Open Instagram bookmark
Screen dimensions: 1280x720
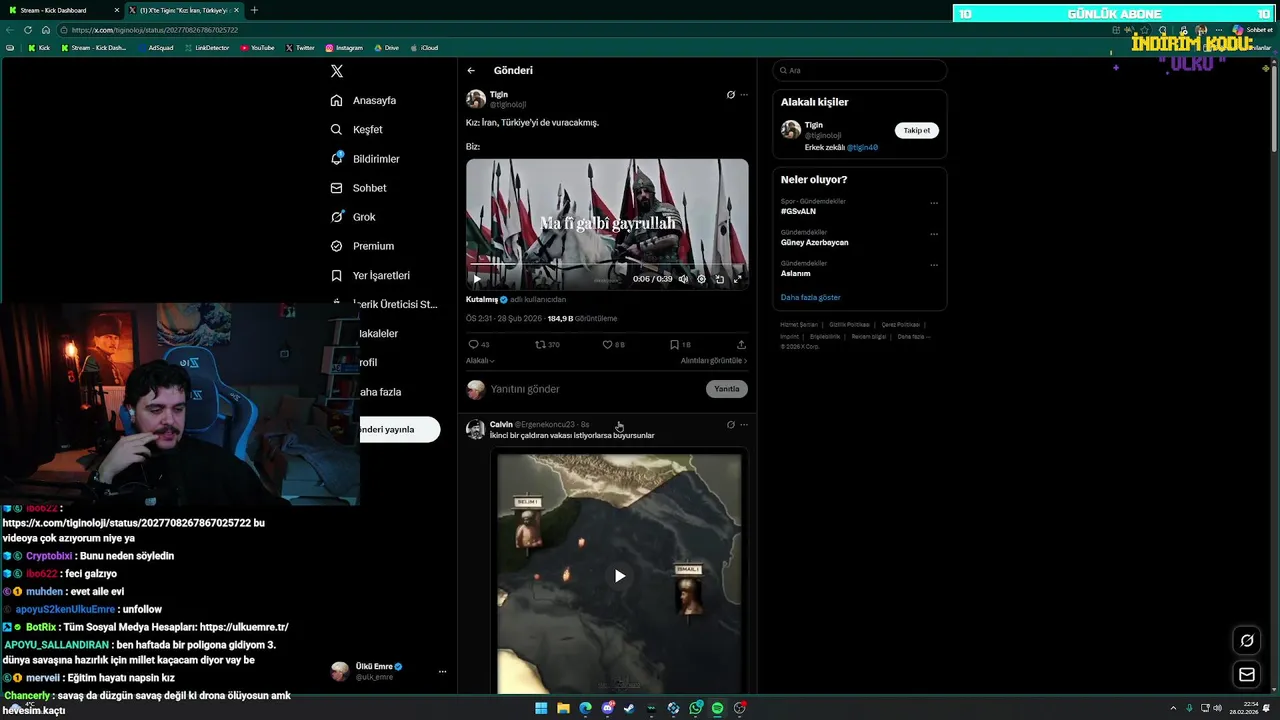(345, 48)
